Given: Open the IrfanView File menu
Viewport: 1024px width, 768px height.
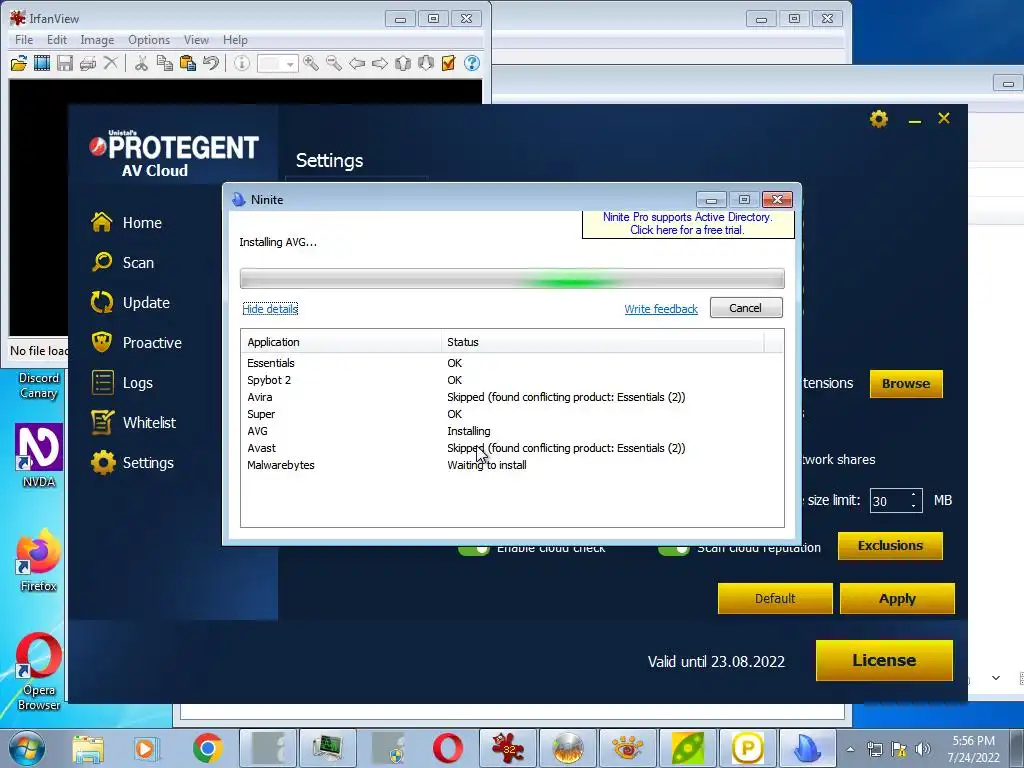Looking at the screenshot, I should (x=24, y=40).
